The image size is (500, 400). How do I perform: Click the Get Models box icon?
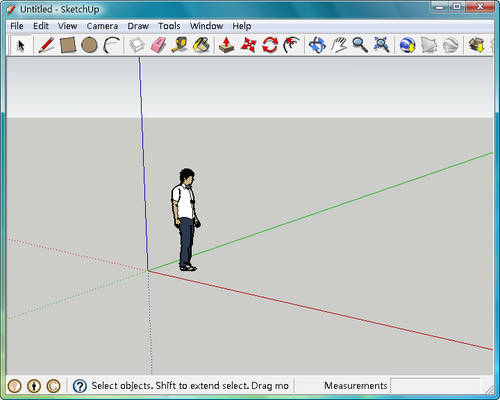[x=476, y=45]
